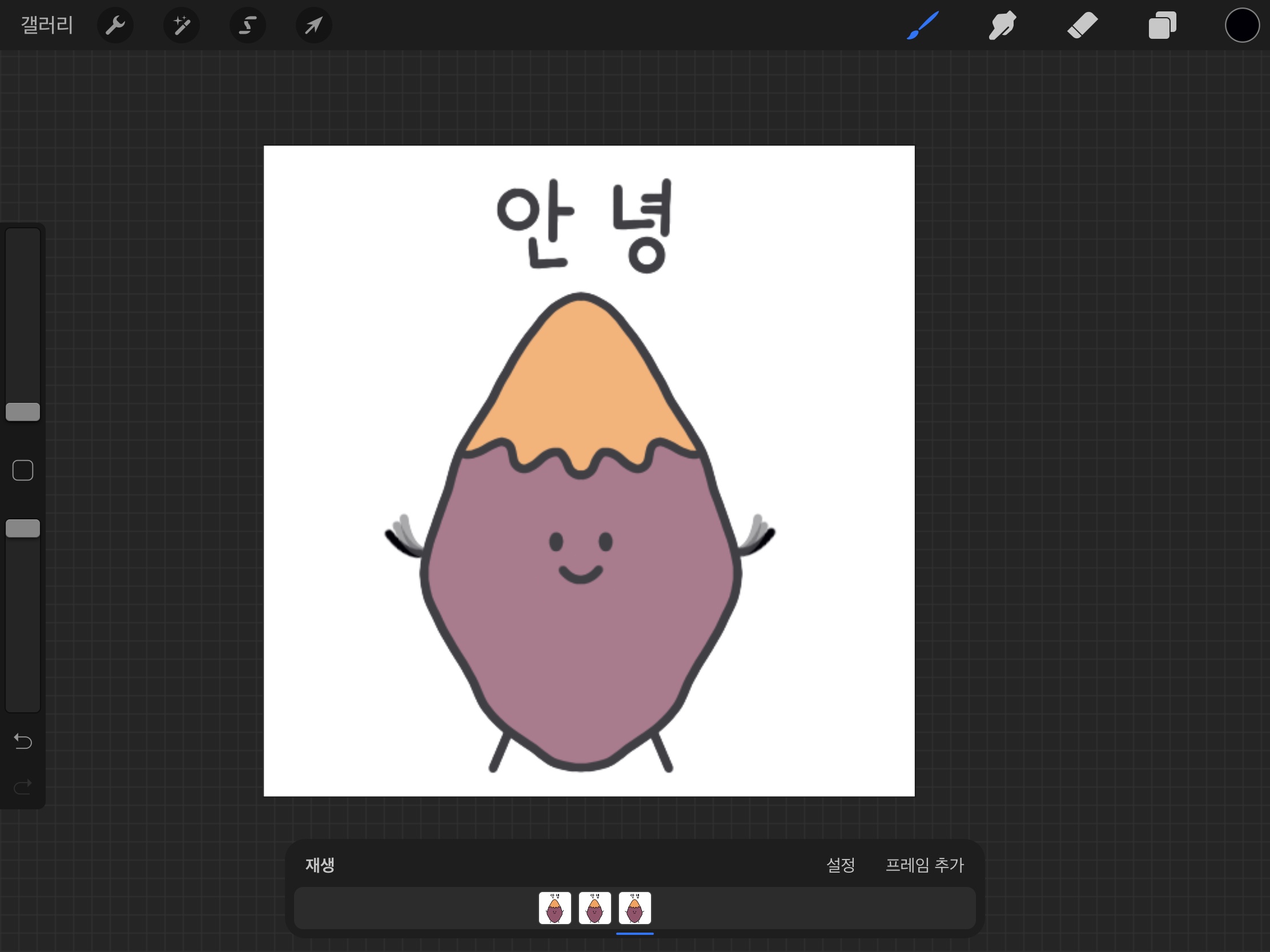Undo the last action with arrow

point(23,741)
